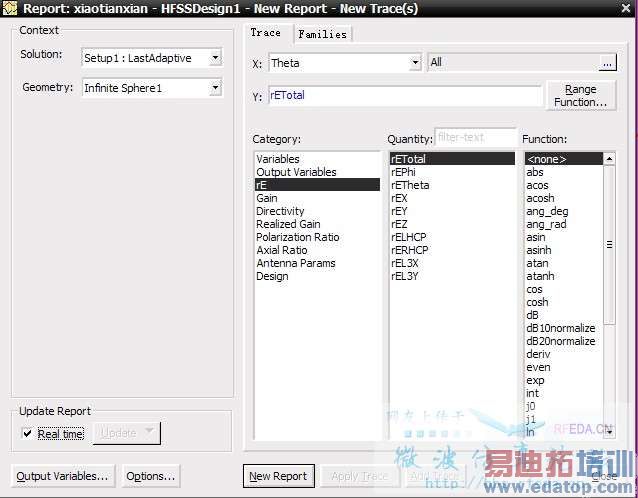Viewport: 638px width, 498px height.
Task: Click the Quantity filter-text field
Action: click(475, 138)
